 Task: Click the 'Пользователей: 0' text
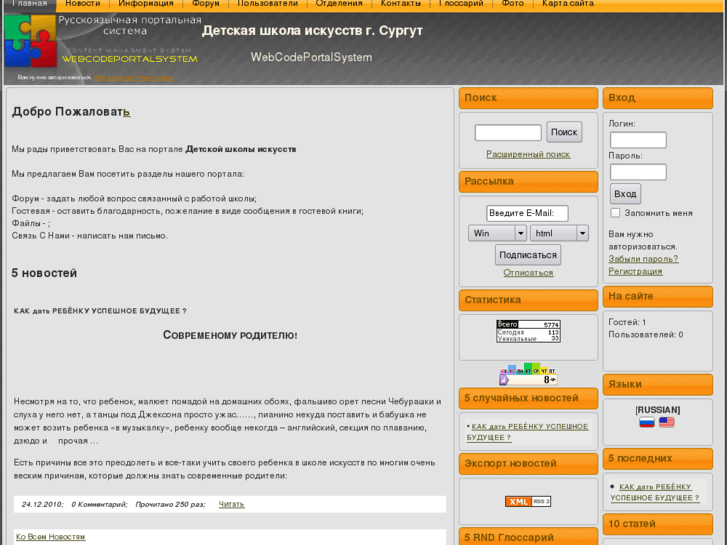[645, 334]
